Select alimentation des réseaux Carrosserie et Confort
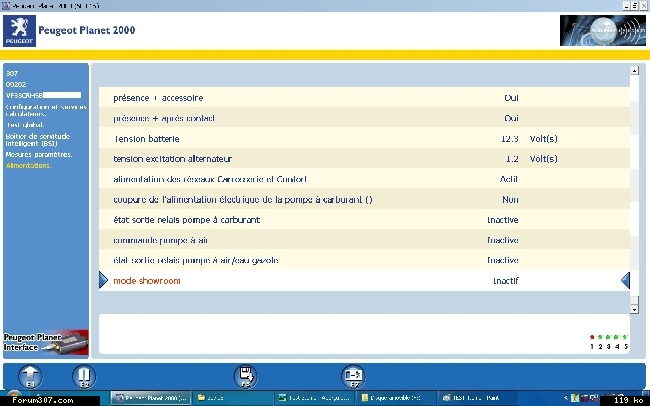The image size is (650, 406). (x=364, y=179)
